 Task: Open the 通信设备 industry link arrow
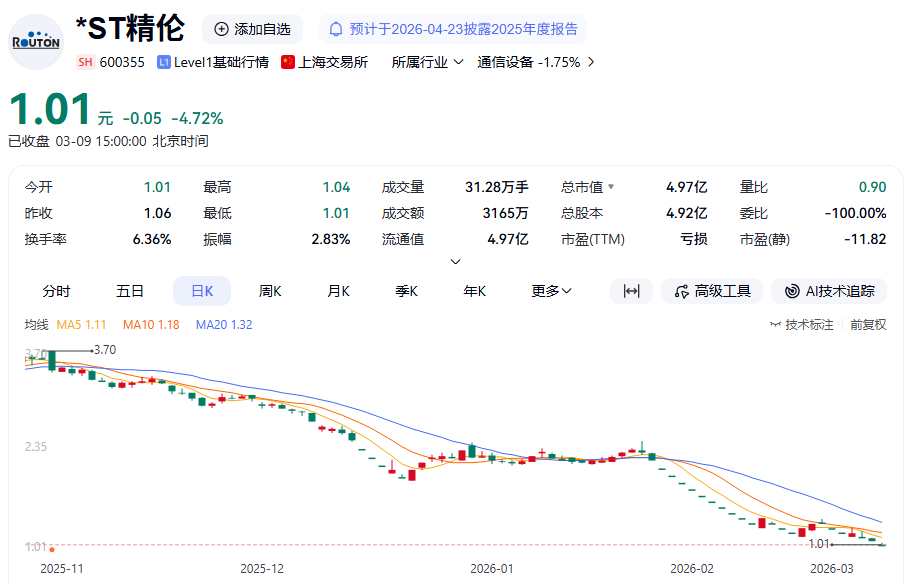coord(590,62)
